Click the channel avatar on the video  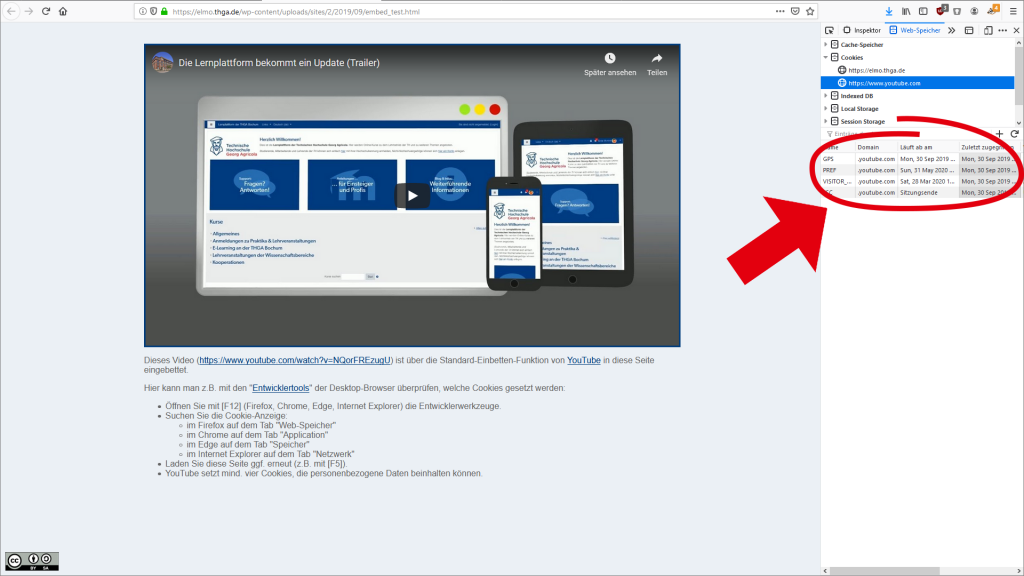click(163, 63)
